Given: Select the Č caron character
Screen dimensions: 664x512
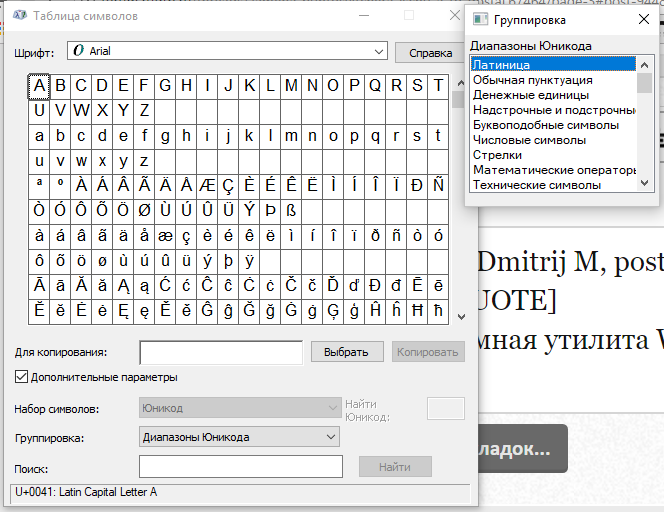Looking at the screenshot, I should click(x=291, y=286).
